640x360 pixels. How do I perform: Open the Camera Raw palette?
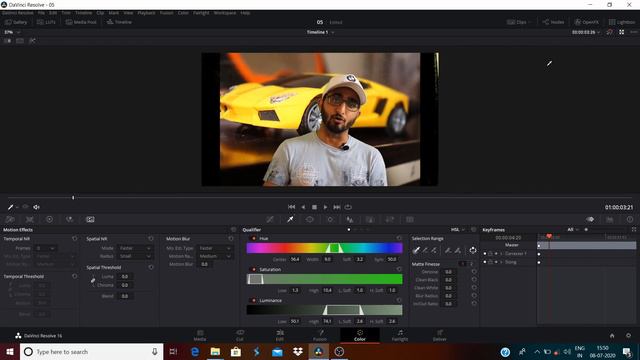pos(10,220)
